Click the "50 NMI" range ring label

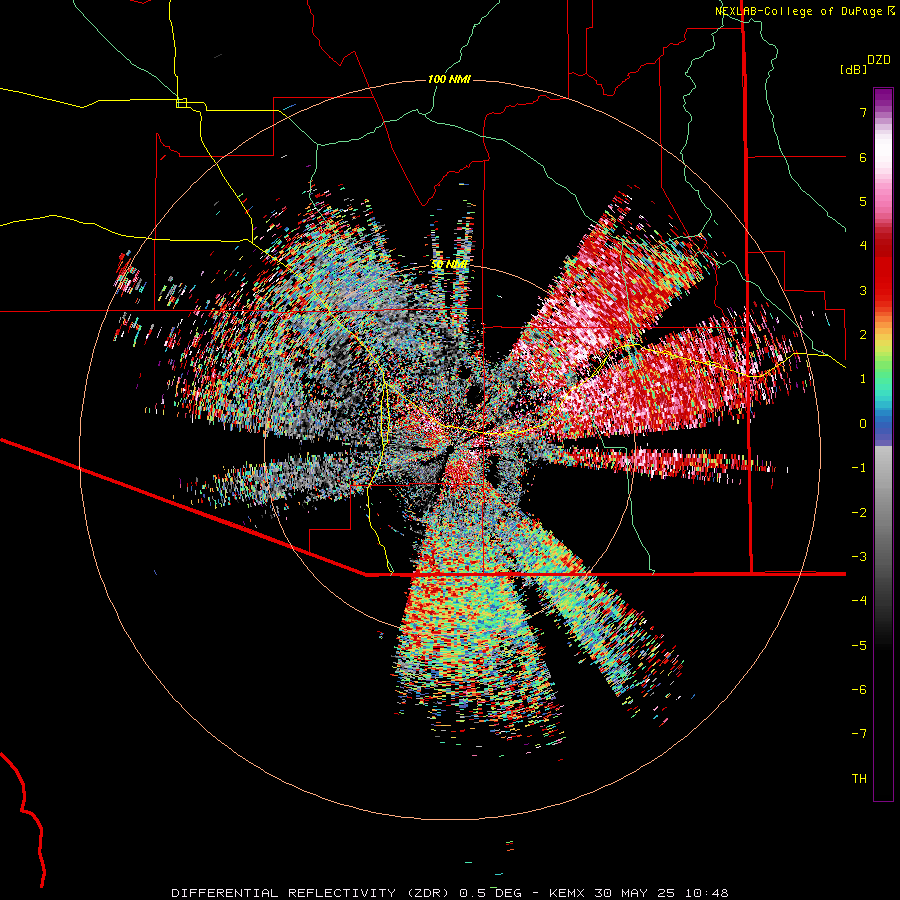(449, 265)
